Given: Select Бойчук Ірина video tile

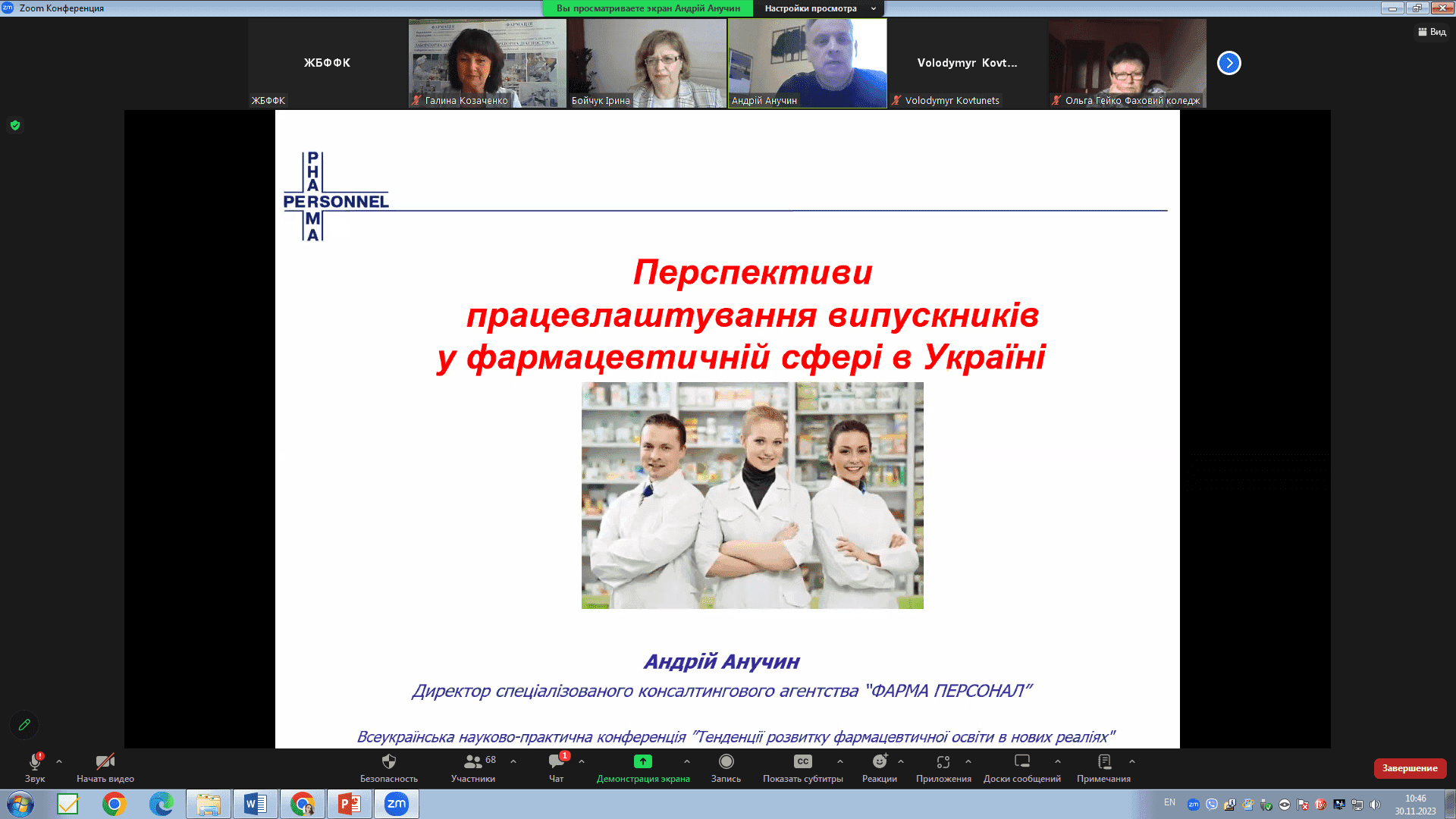Looking at the screenshot, I should pos(648,63).
